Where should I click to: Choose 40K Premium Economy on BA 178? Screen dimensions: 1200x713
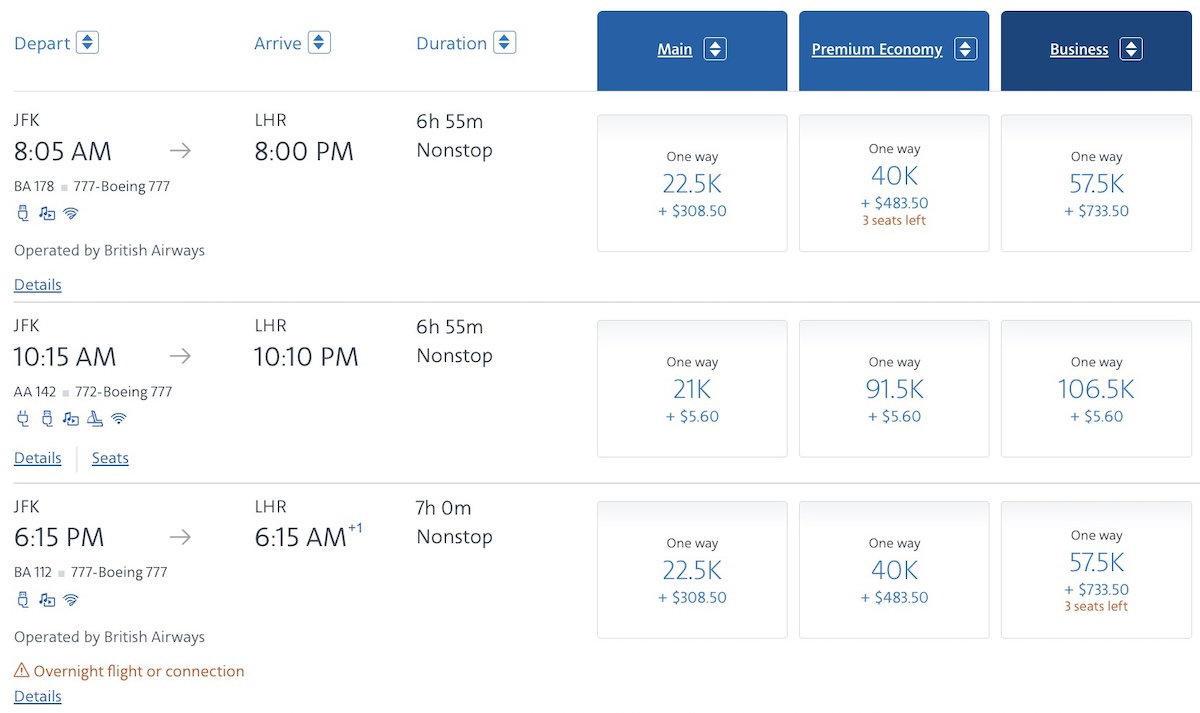(x=894, y=183)
